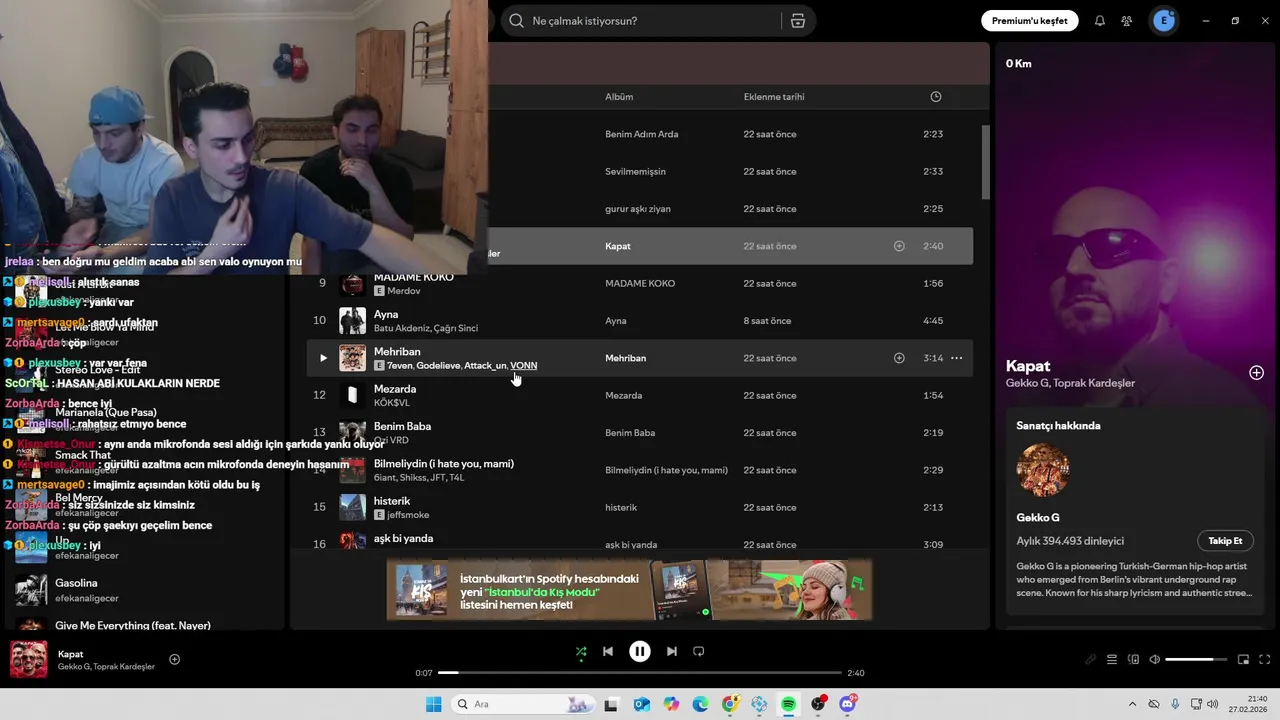The image size is (1280, 720).
Task: Select the Benim Baba track title
Action: click(x=402, y=426)
